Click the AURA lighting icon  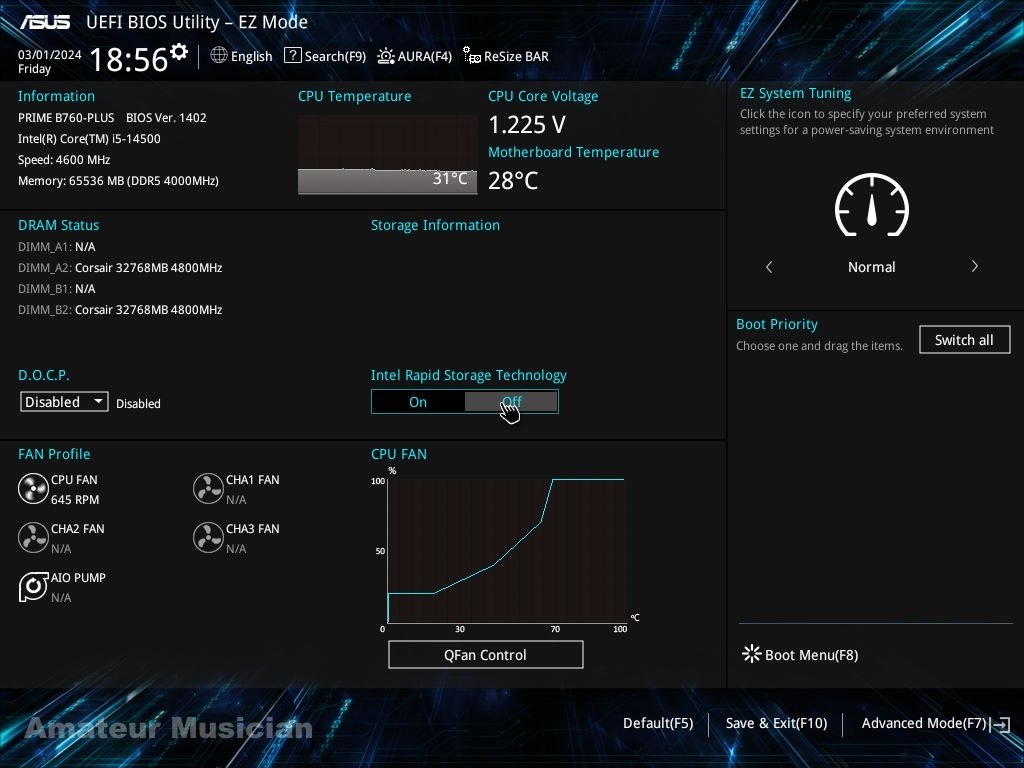pyautogui.click(x=386, y=56)
